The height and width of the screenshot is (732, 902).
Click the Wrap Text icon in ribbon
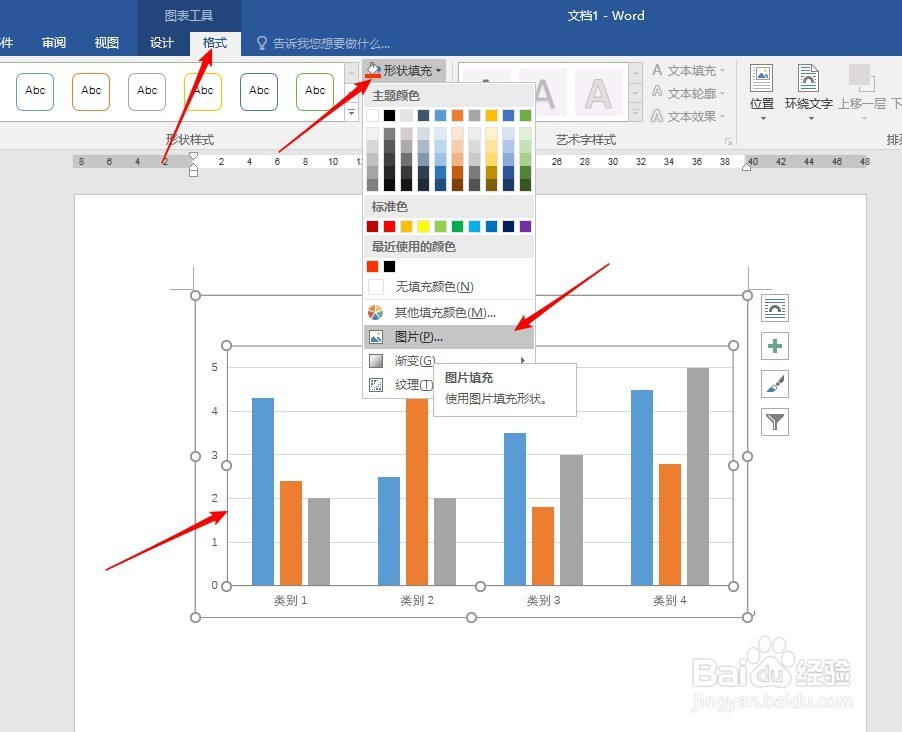point(808,78)
